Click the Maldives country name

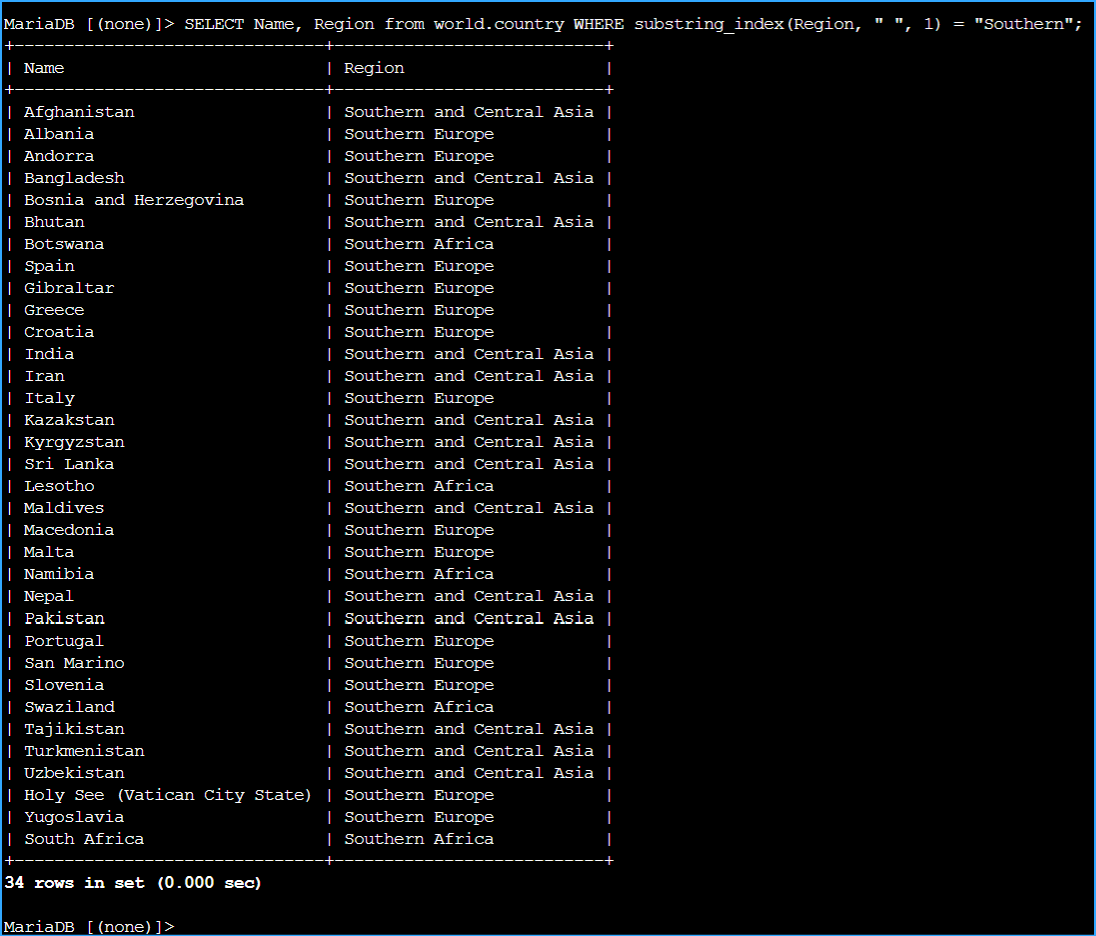coord(63,507)
